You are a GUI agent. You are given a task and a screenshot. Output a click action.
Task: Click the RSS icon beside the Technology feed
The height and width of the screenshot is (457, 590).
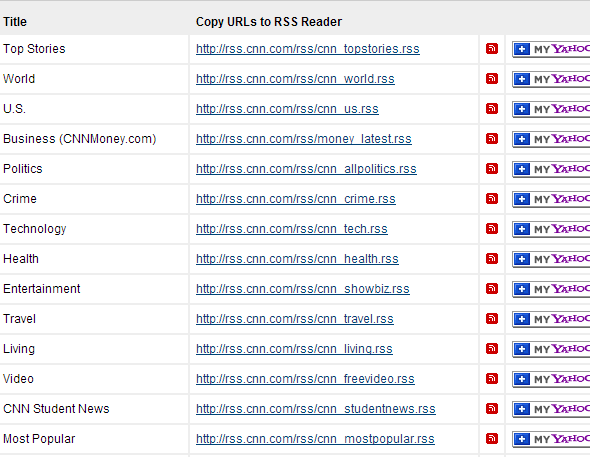coord(492,229)
